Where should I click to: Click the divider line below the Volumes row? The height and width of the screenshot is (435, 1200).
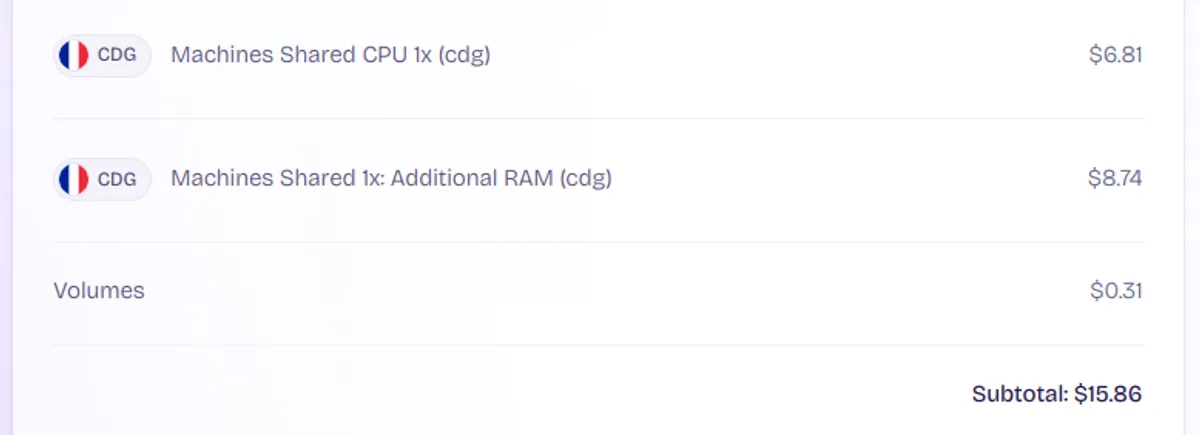(598, 345)
